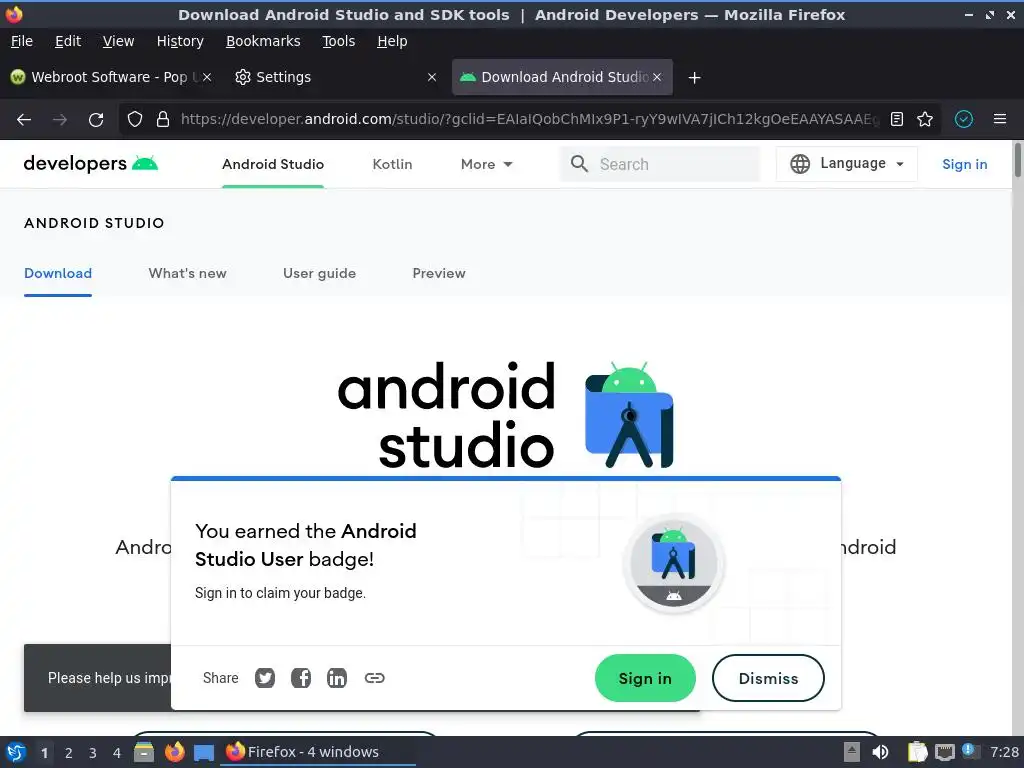Click green Sign in button in badge dialog
Screen dimensions: 1024x768
tap(645, 679)
